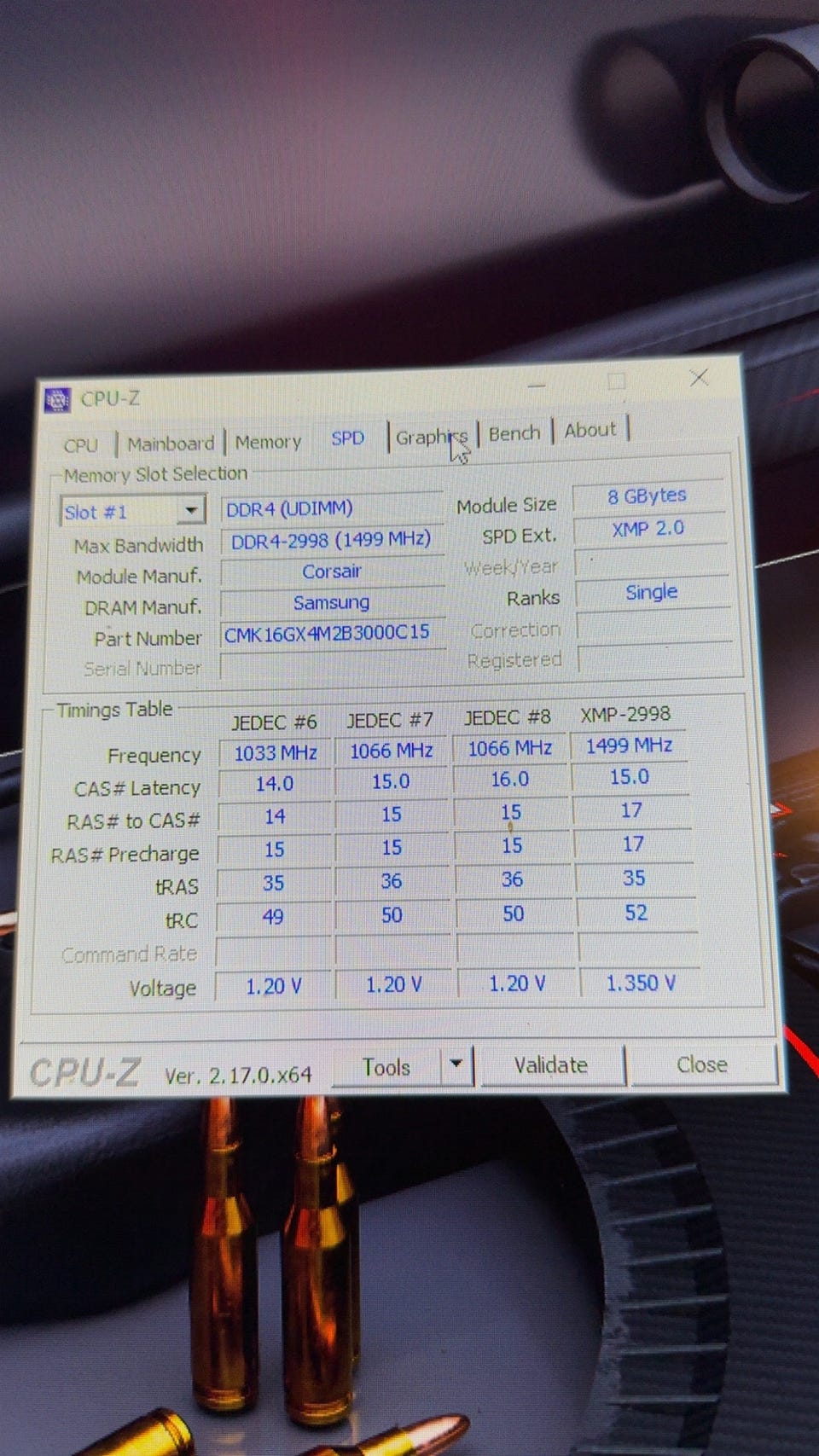Viewport: 819px width, 1456px height.
Task: Select the SPD tab
Action: tap(348, 438)
